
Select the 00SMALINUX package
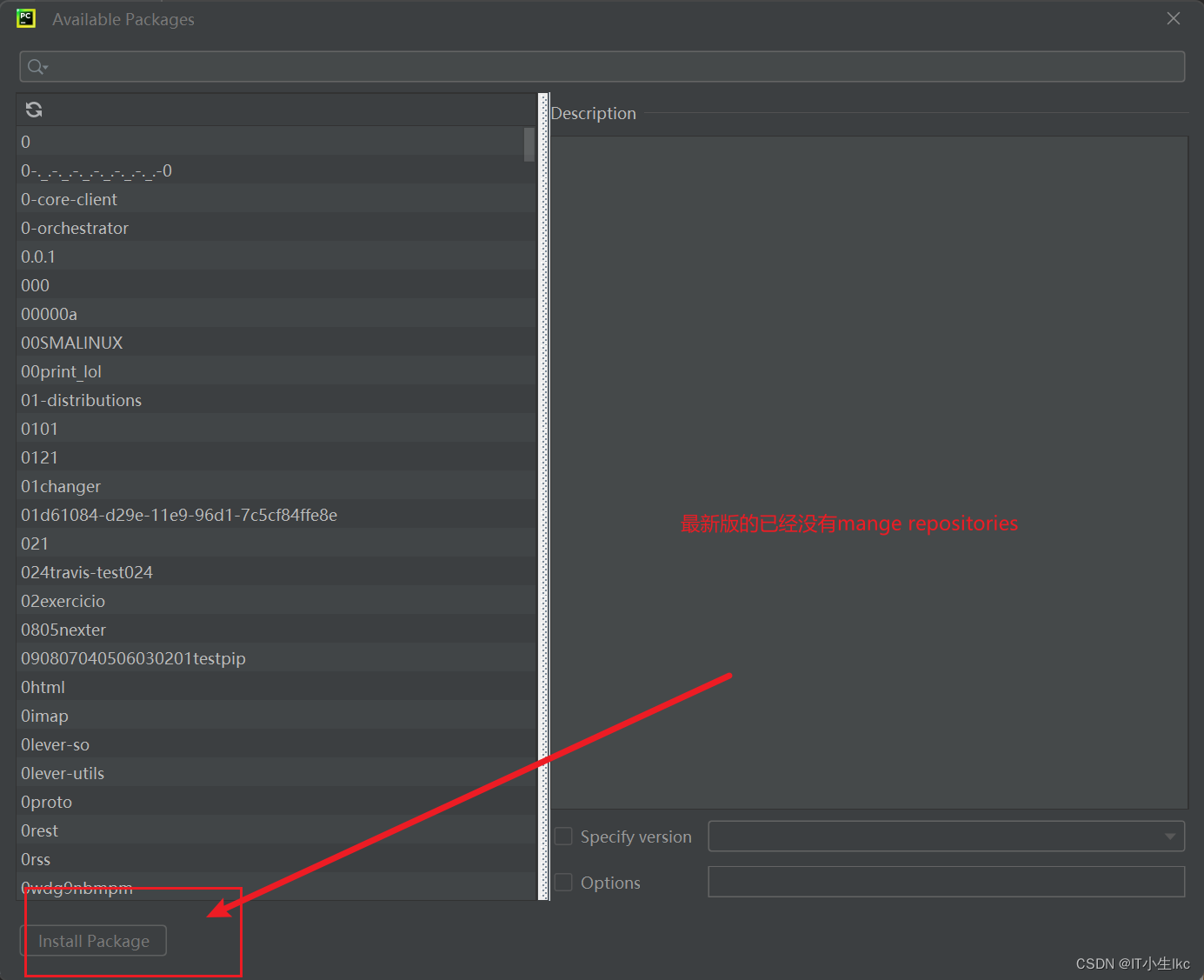click(x=72, y=343)
